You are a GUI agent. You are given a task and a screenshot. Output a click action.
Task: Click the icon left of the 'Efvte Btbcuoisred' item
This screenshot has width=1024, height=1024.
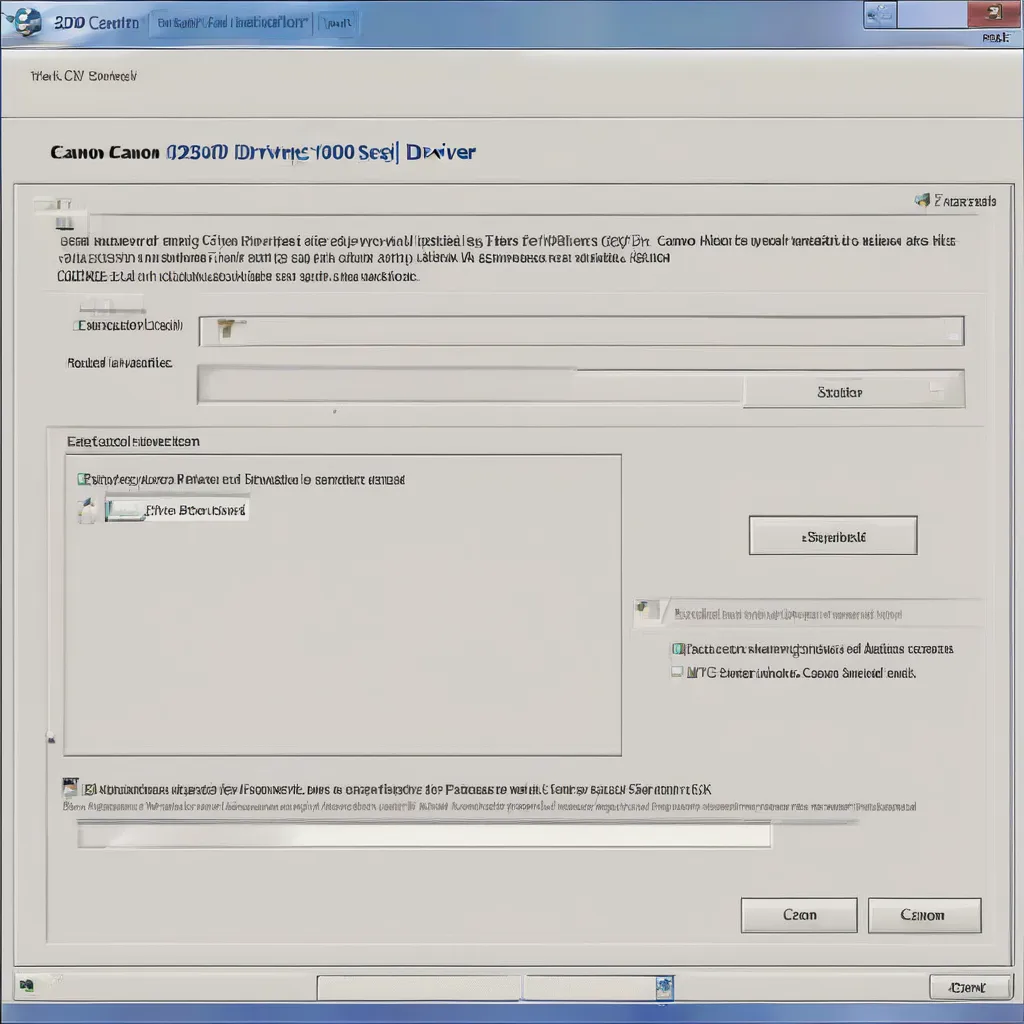tap(87, 510)
